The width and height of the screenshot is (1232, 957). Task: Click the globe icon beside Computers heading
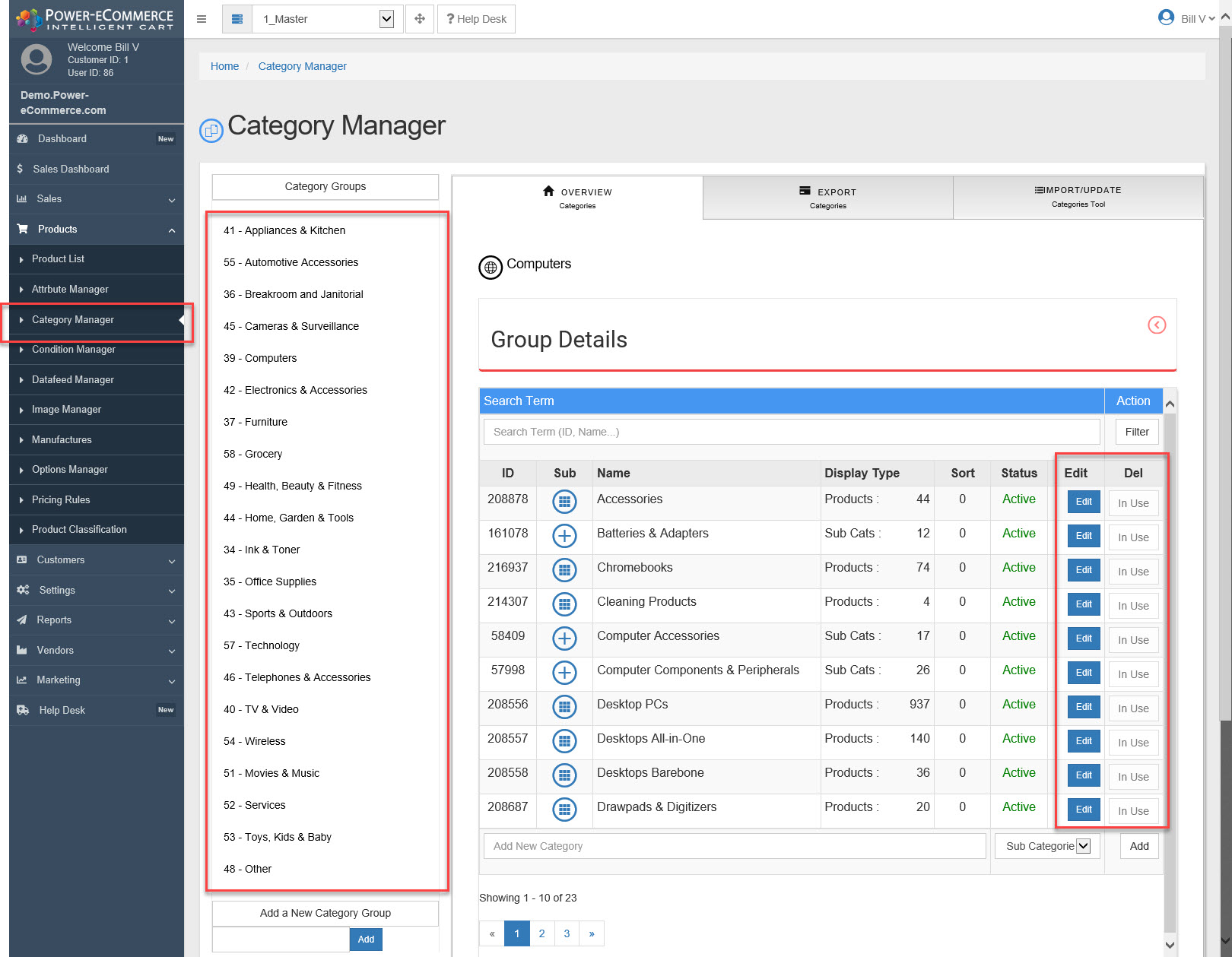(x=491, y=268)
